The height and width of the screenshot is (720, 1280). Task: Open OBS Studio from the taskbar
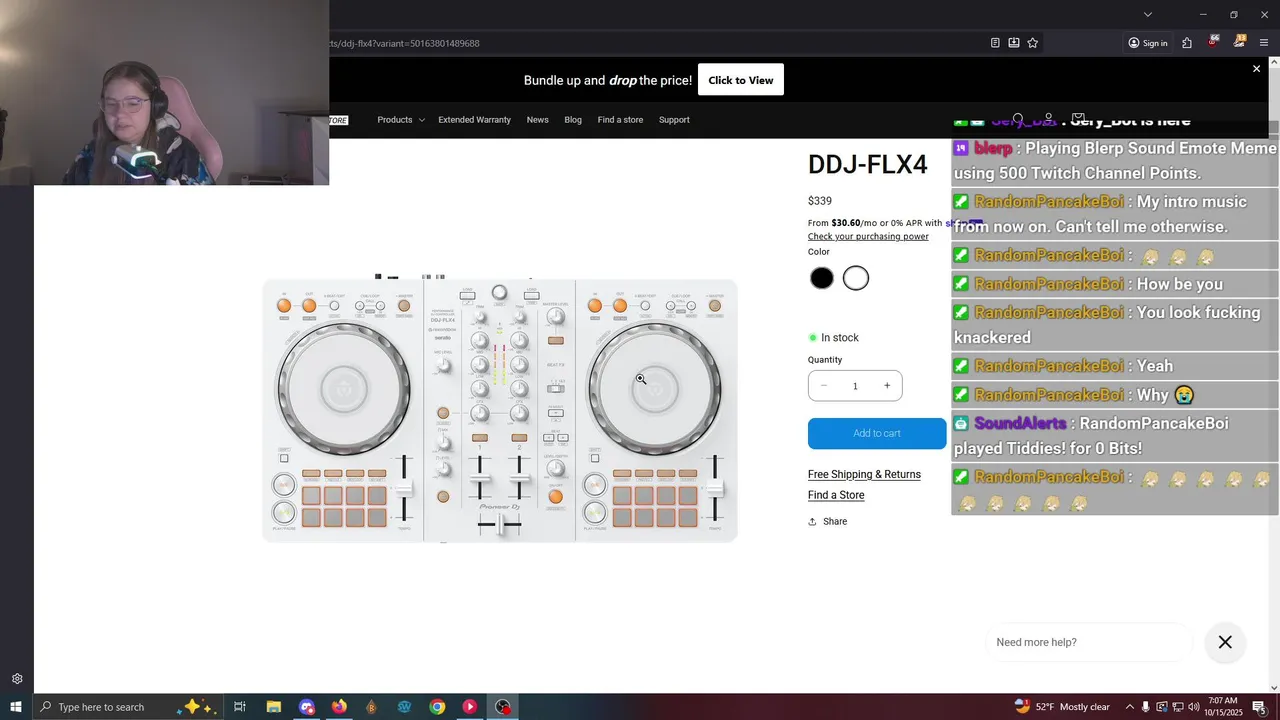(503, 707)
